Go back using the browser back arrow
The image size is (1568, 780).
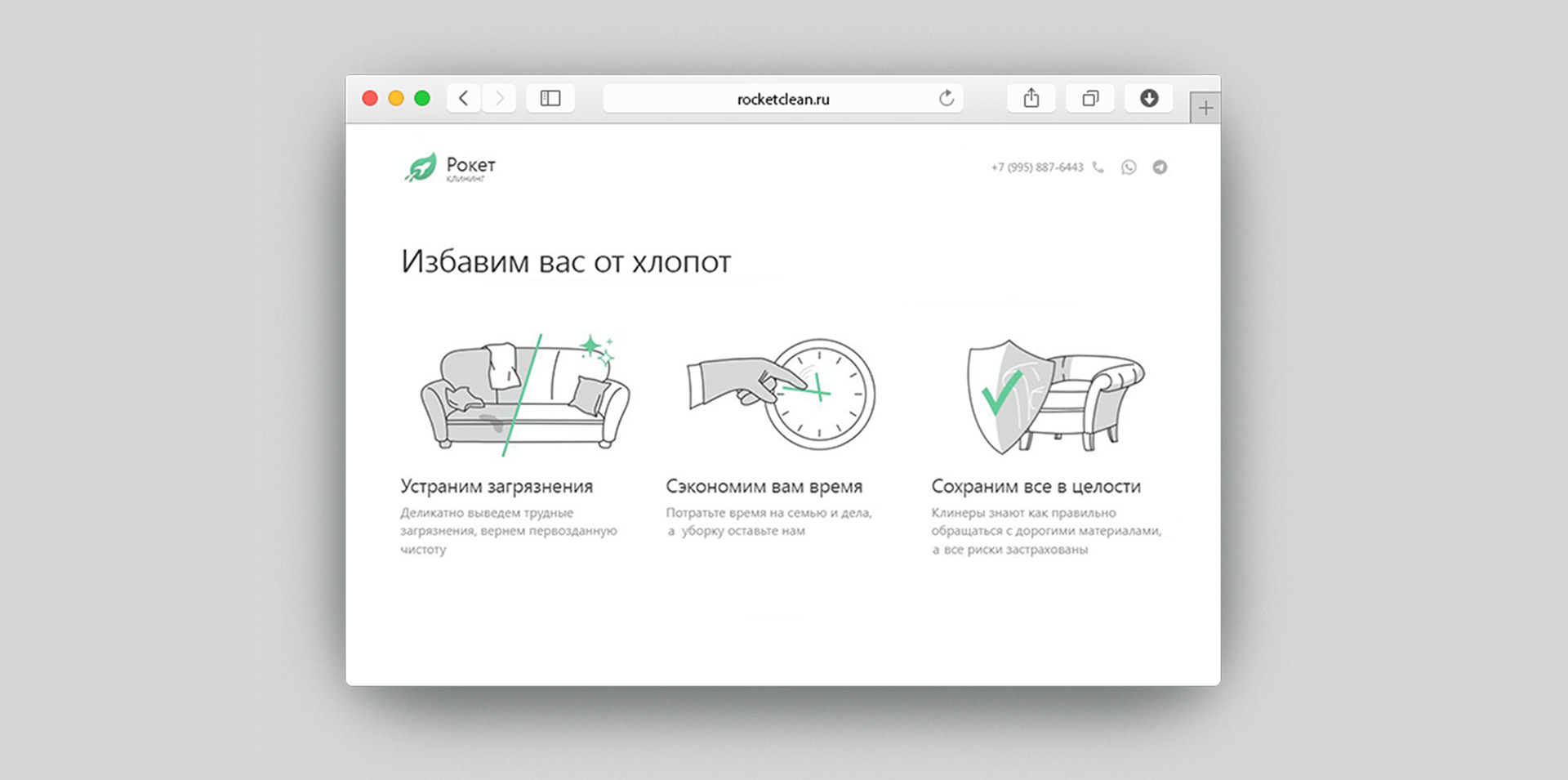click(464, 99)
